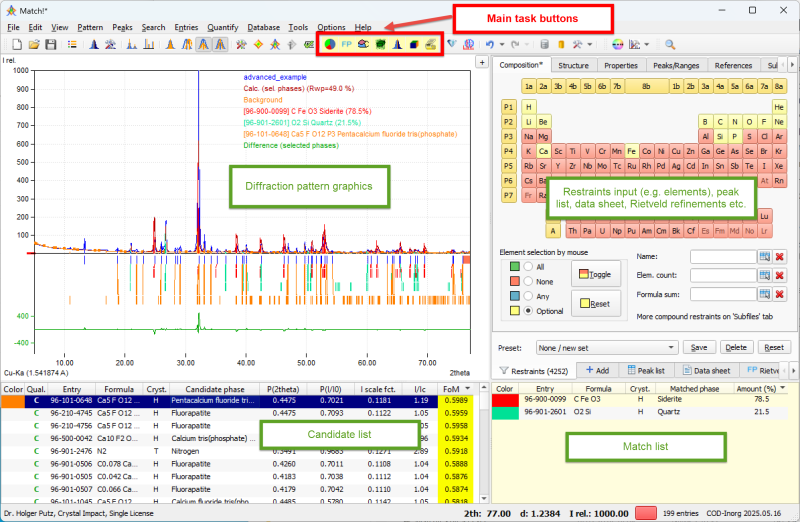Select the 'All' element selection radio button
The width and height of the screenshot is (800, 522).
[x=526, y=267]
